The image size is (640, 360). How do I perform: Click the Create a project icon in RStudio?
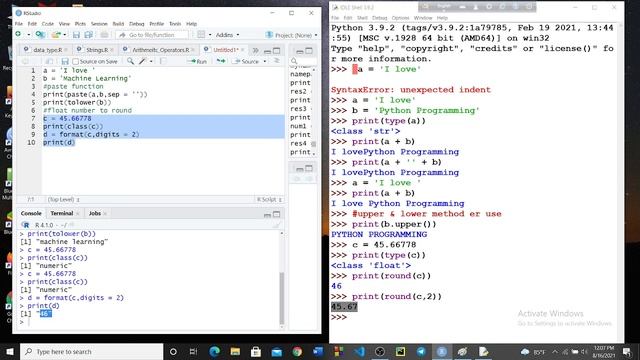point(40,35)
